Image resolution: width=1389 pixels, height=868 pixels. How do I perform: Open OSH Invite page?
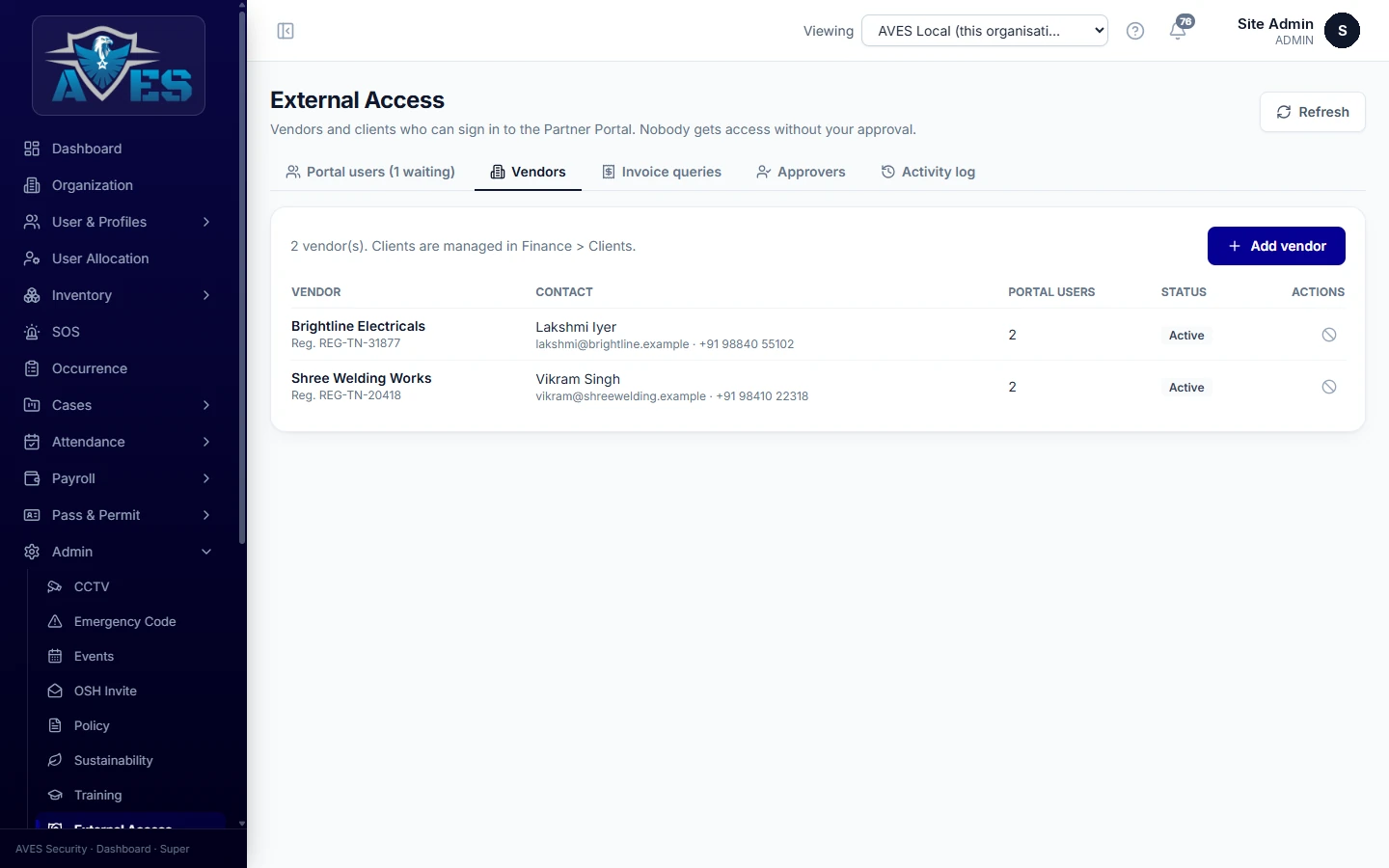[130, 691]
